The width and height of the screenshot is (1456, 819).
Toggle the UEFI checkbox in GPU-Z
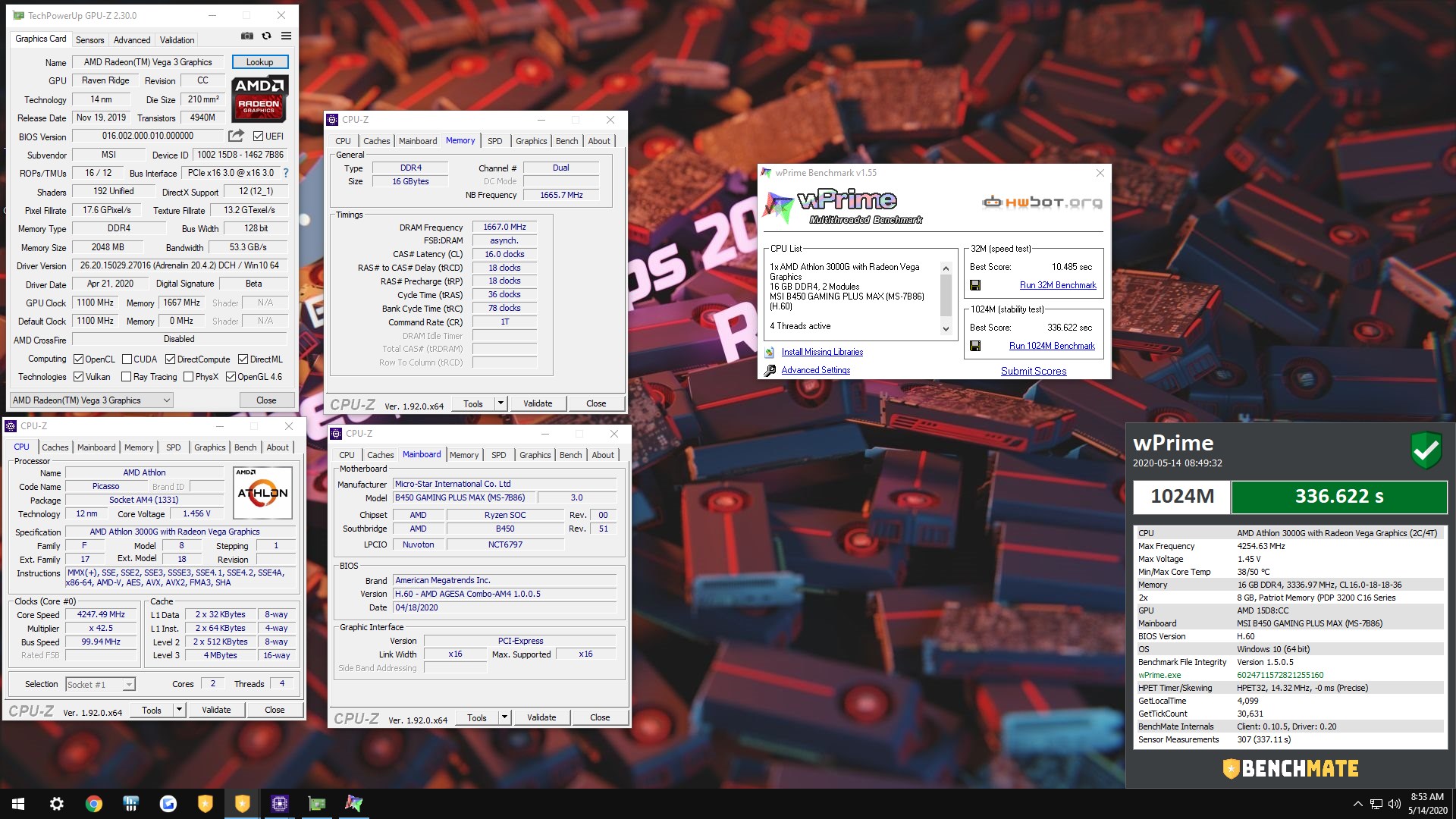tap(259, 136)
